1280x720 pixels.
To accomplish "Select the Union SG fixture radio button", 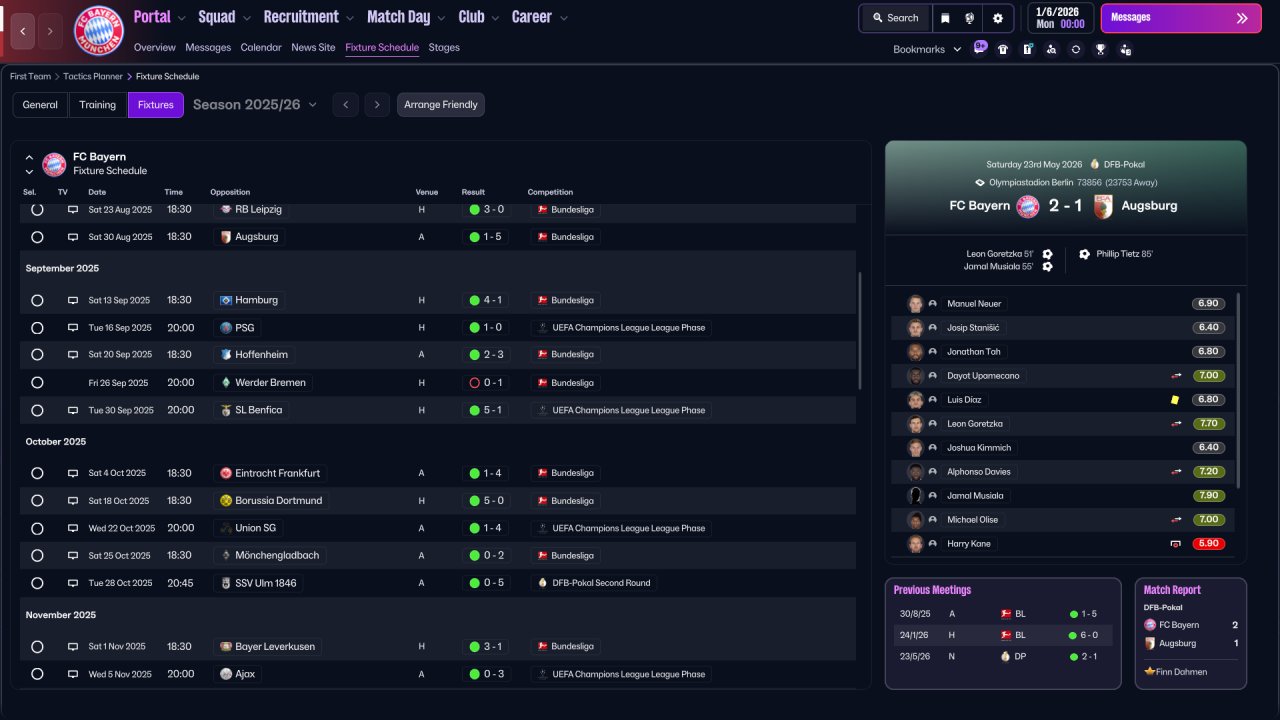I will (37, 528).
